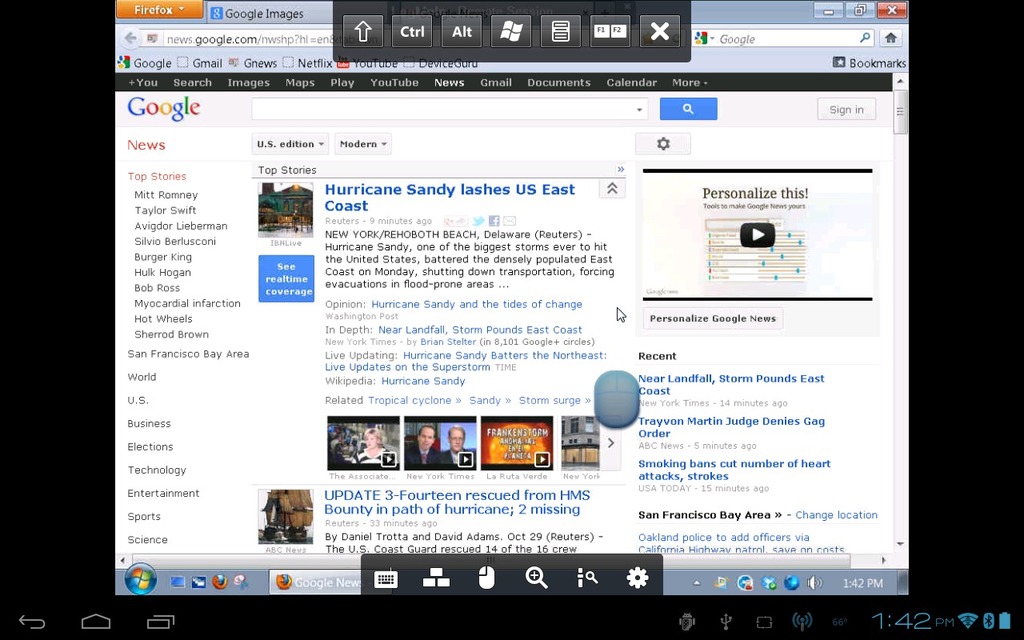Open the magnifier options icon beside zoom
The height and width of the screenshot is (640, 1024).
[x=587, y=578]
